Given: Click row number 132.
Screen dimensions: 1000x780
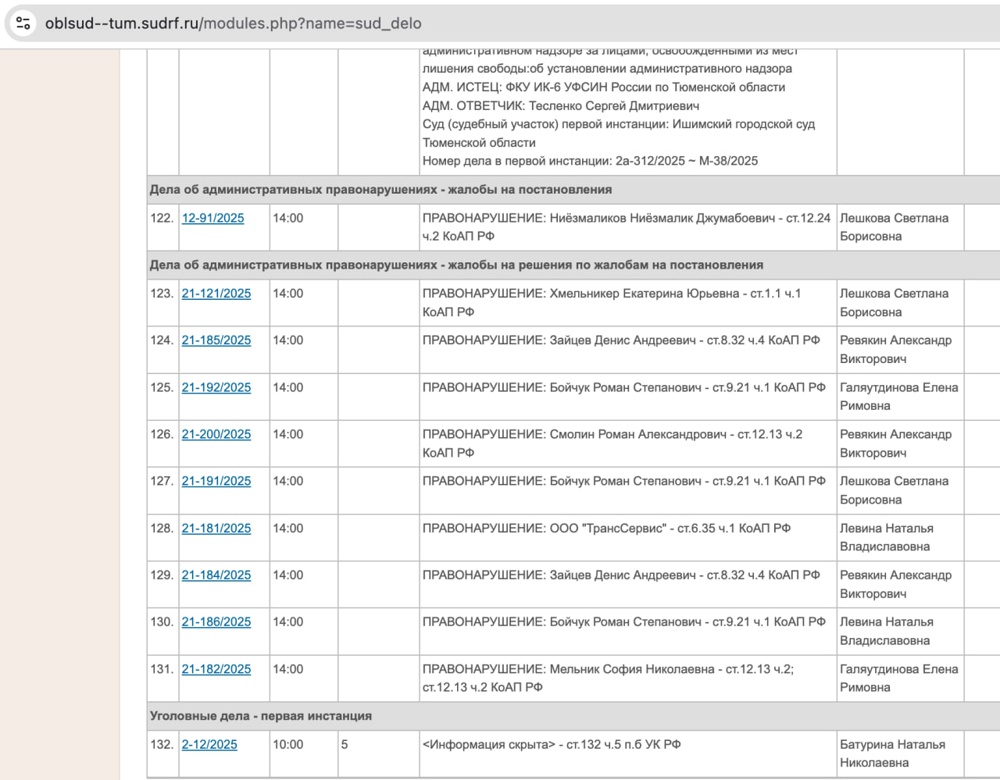Looking at the screenshot, I should [x=162, y=744].
